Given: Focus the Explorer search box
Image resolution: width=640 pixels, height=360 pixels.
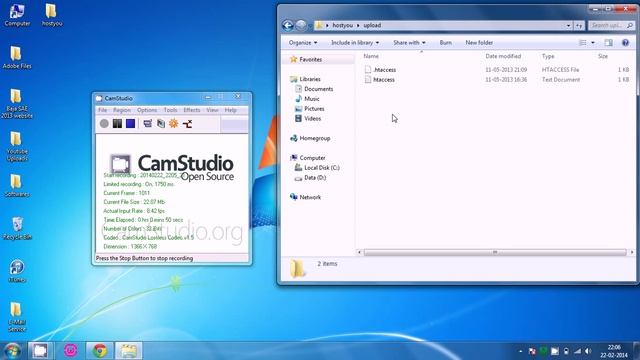Looking at the screenshot, I should [611, 25].
